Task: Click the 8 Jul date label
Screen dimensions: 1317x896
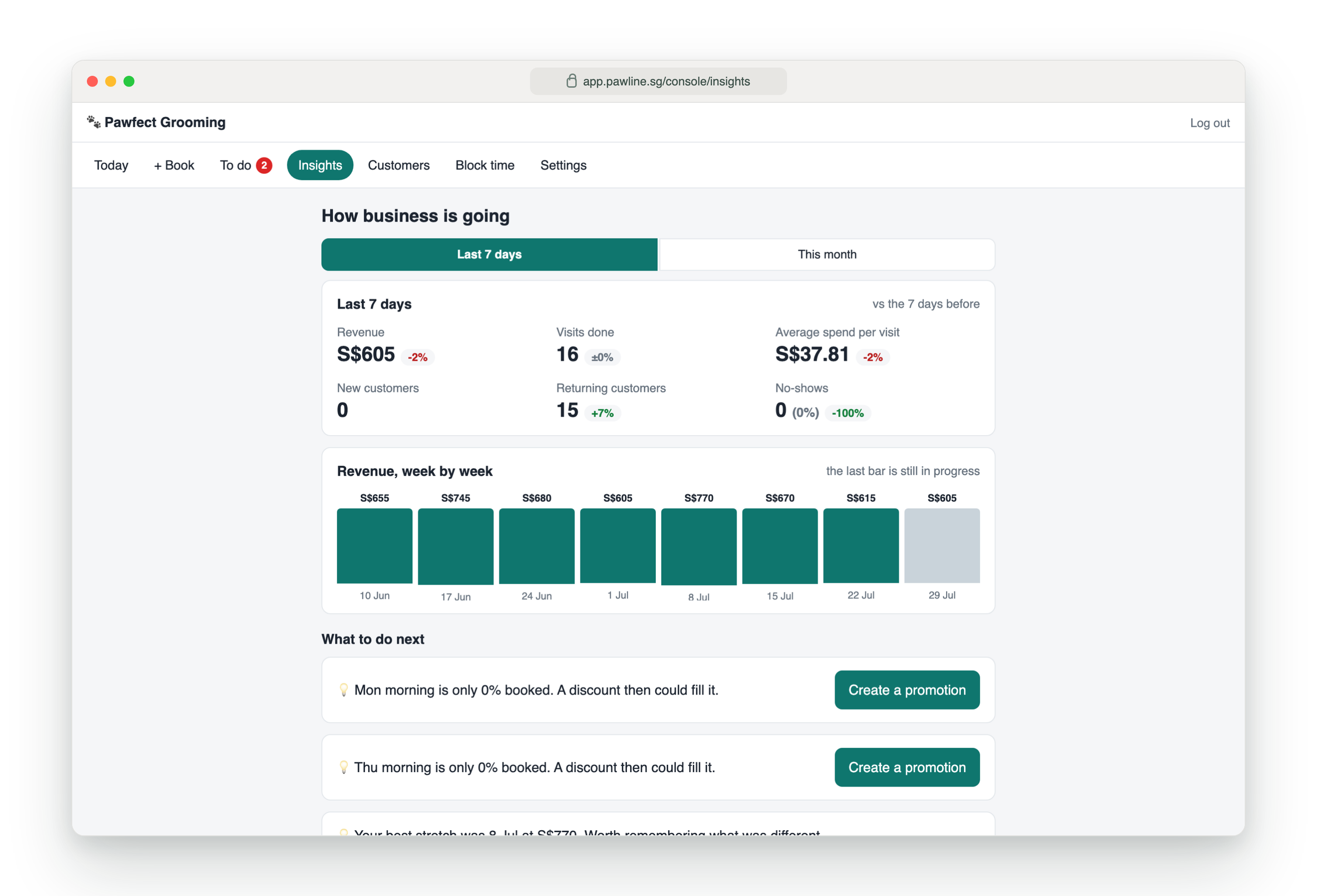Action: point(699,597)
